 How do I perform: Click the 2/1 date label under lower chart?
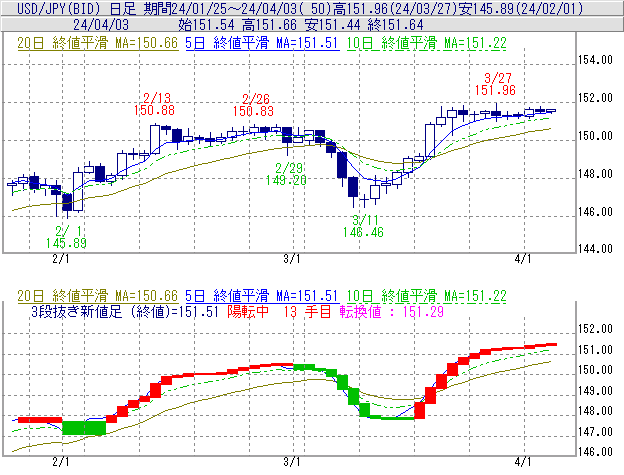60,462
